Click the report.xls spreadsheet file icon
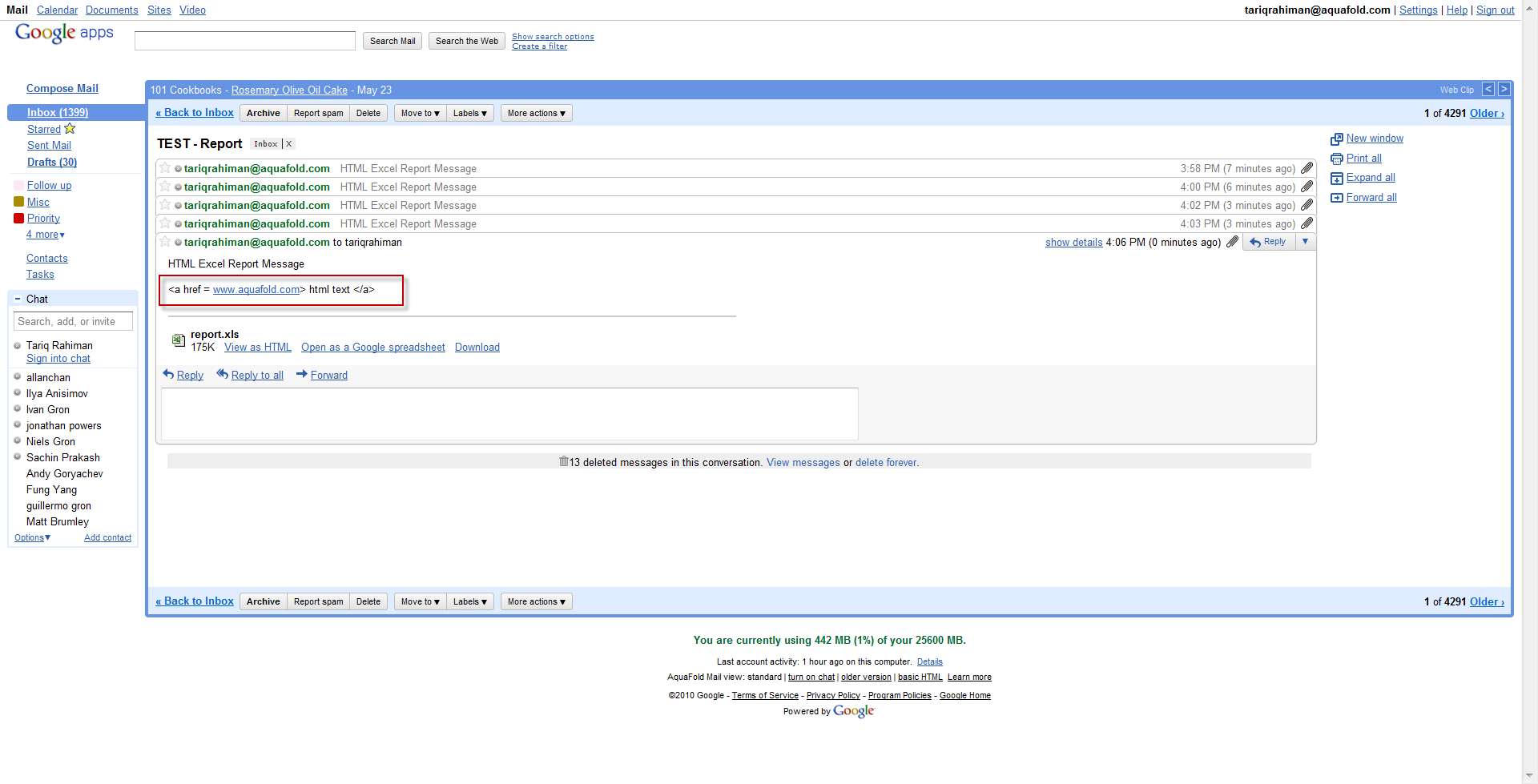 pyautogui.click(x=179, y=340)
